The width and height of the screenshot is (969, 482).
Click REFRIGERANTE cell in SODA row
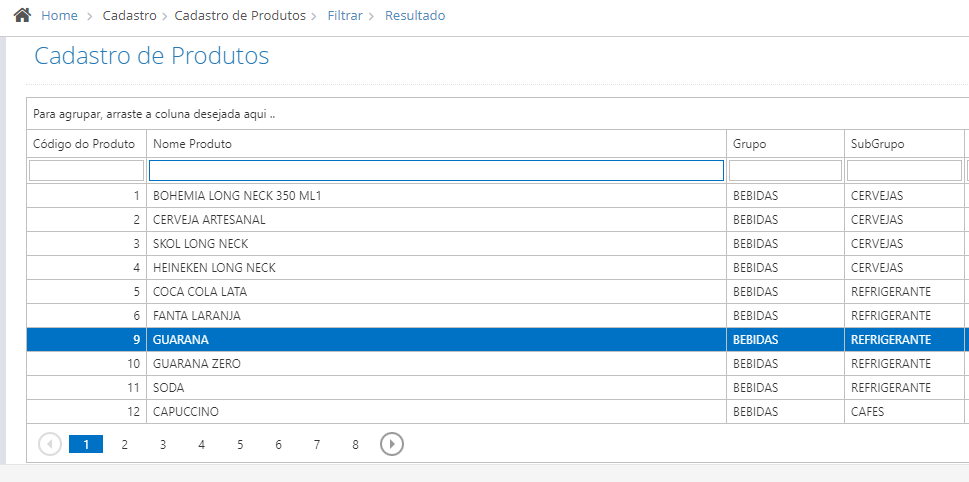point(904,388)
